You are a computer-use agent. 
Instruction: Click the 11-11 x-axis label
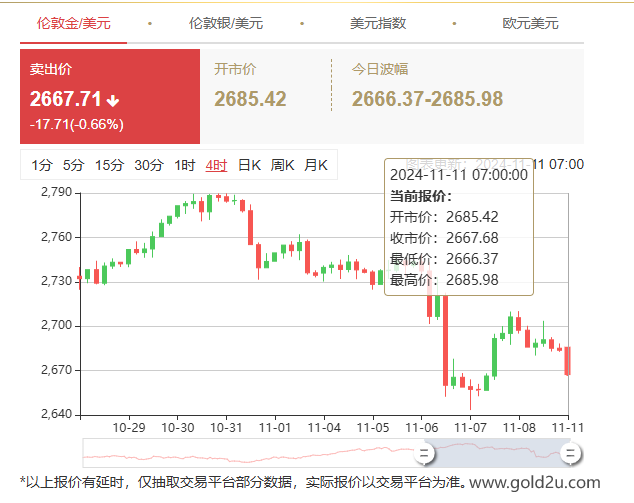(568, 427)
